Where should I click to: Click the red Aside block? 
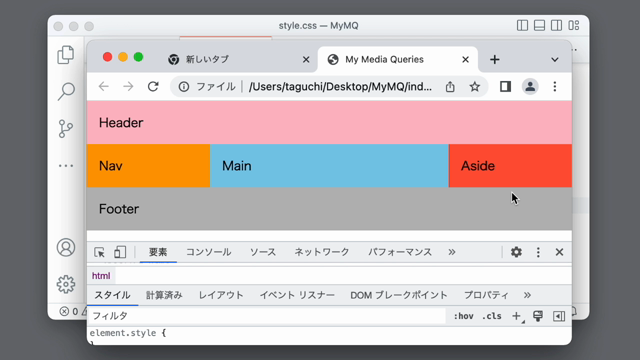[510, 166]
